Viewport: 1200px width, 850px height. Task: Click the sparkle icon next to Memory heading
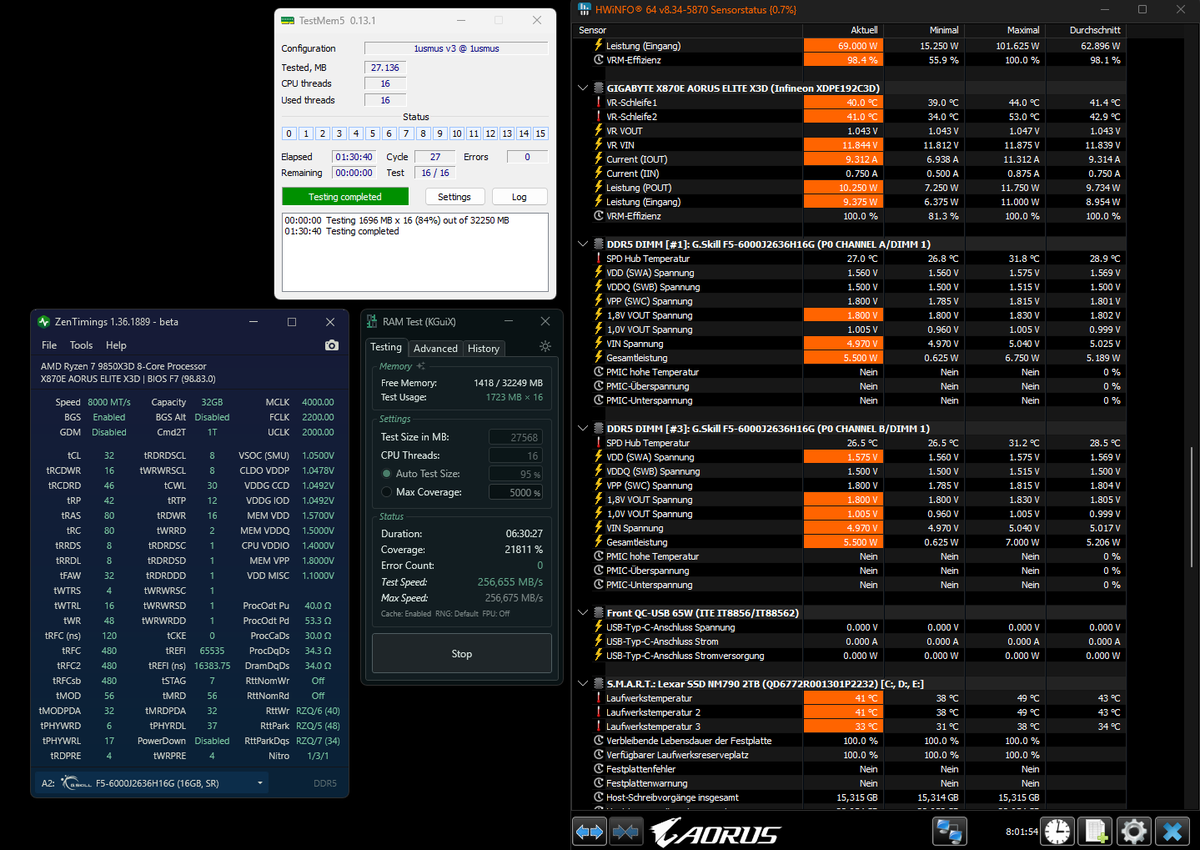click(421, 367)
